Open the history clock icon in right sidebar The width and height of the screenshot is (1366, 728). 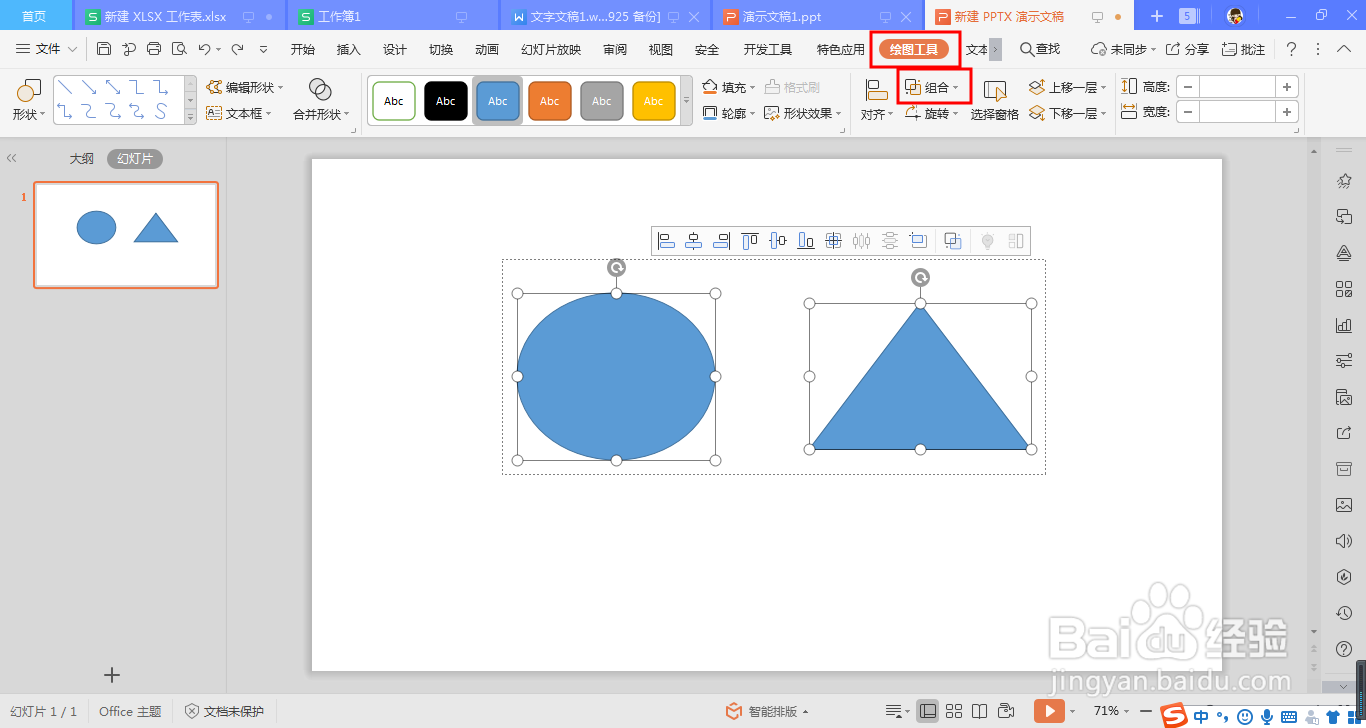coord(1344,613)
